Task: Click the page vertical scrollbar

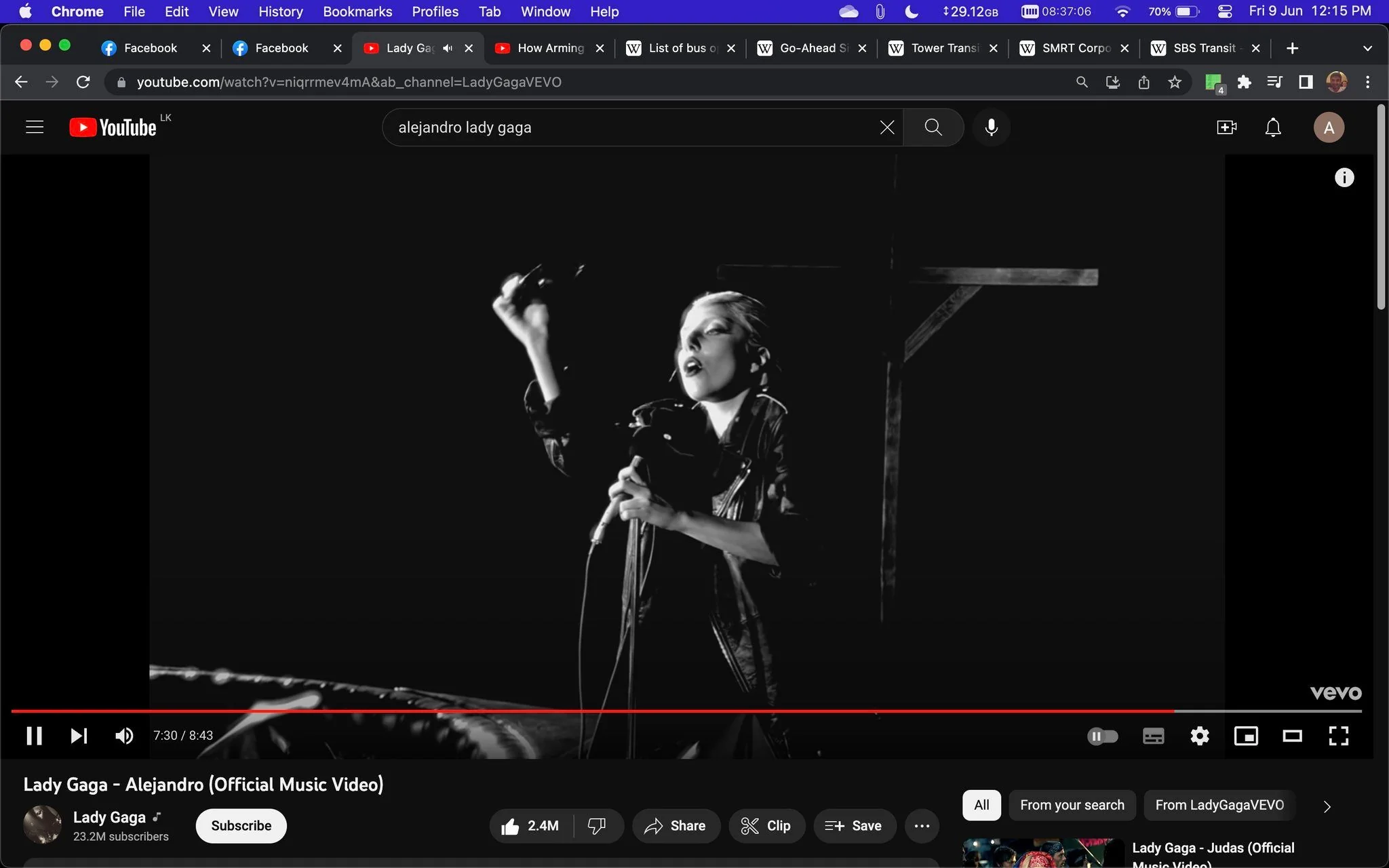Action: (x=1382, y=208)
